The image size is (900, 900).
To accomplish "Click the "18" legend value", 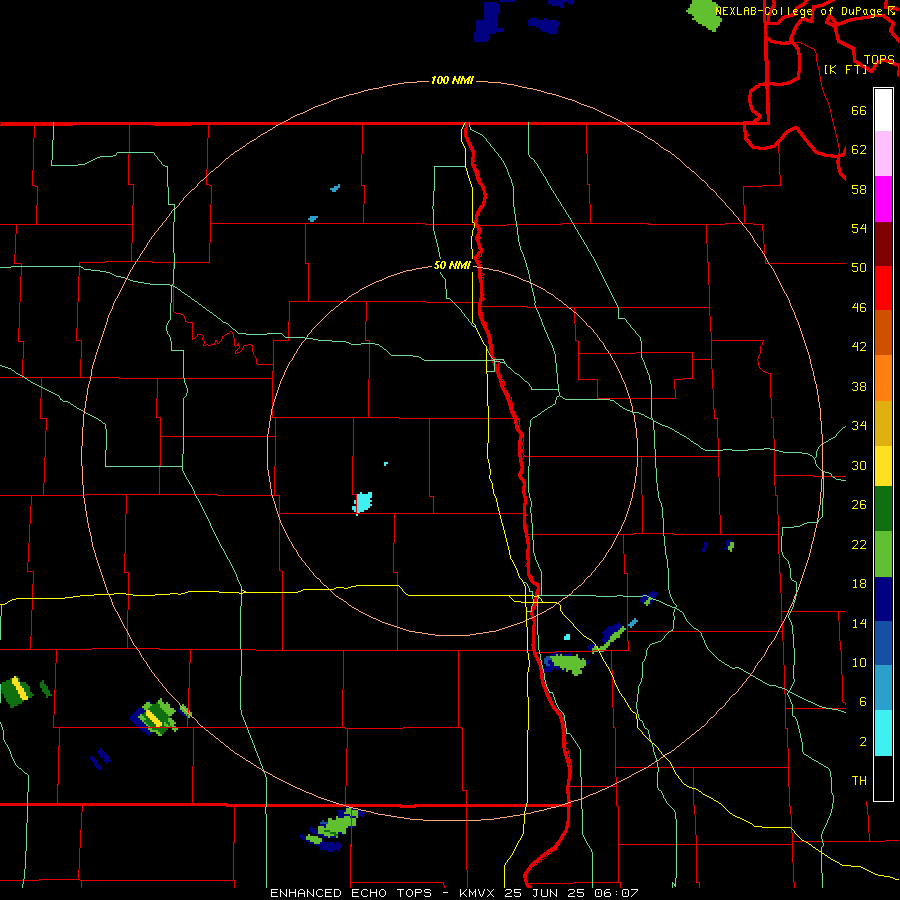I will point(859,584).
